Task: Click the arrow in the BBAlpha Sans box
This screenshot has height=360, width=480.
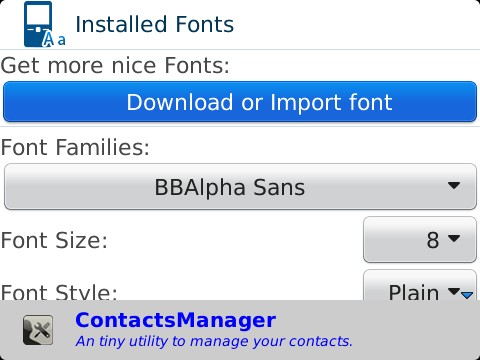Action: pyautogui.click(x=454, y=185)
